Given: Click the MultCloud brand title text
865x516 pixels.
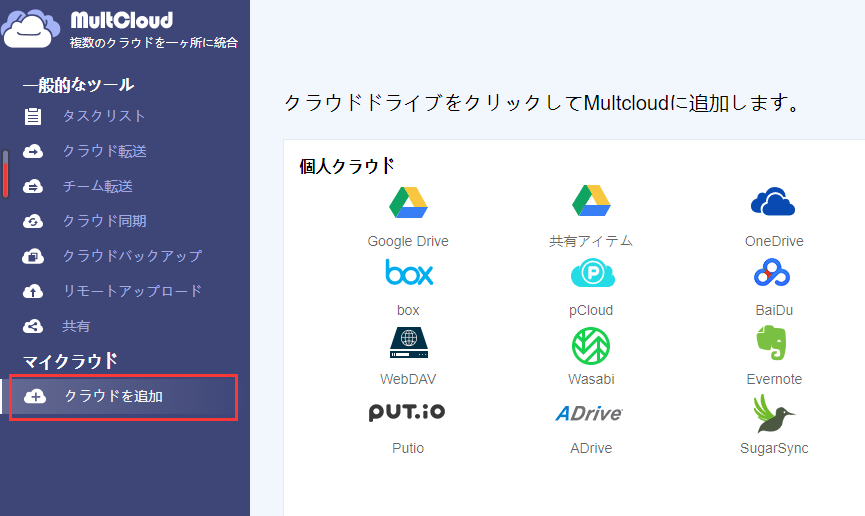Looking at the screenshot, I should click(122, 20).
